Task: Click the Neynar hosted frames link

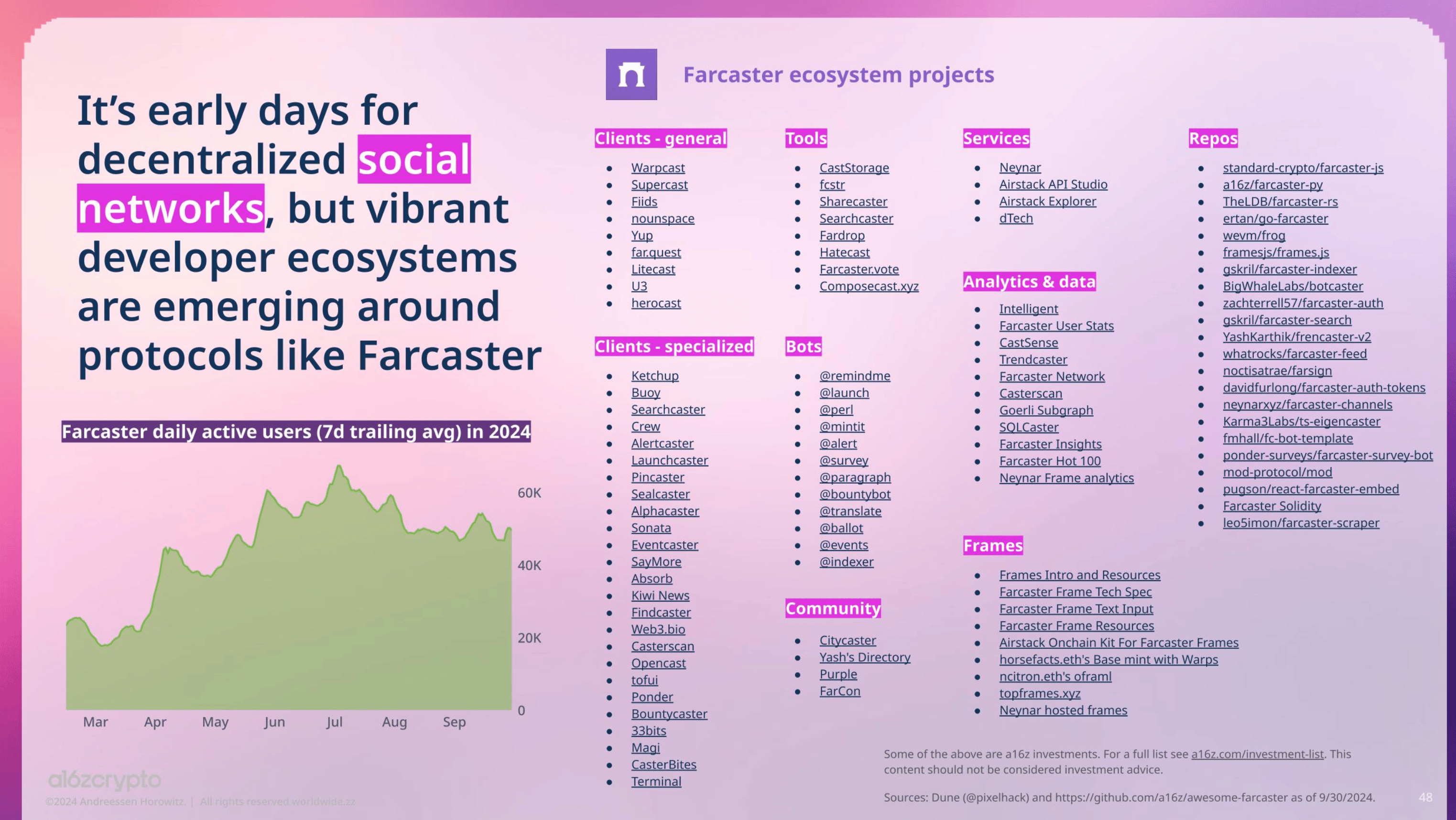Action: click(1063, 711)
